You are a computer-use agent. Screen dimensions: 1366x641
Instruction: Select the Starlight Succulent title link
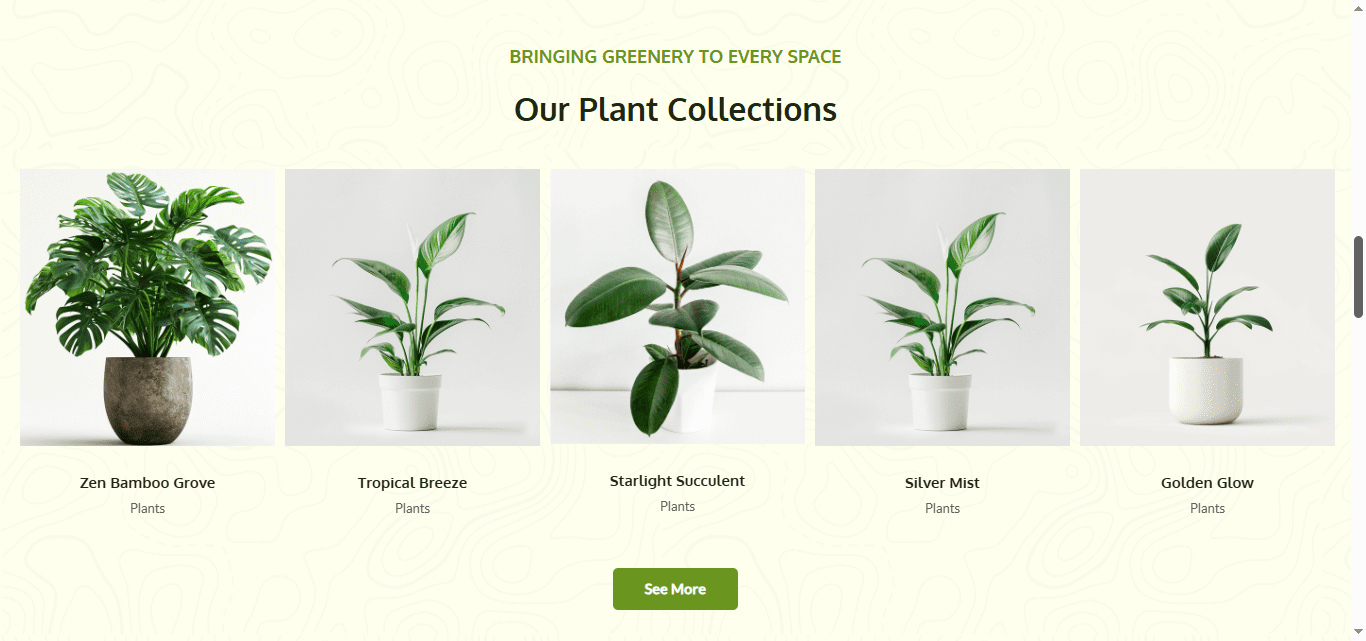point(677,481)
